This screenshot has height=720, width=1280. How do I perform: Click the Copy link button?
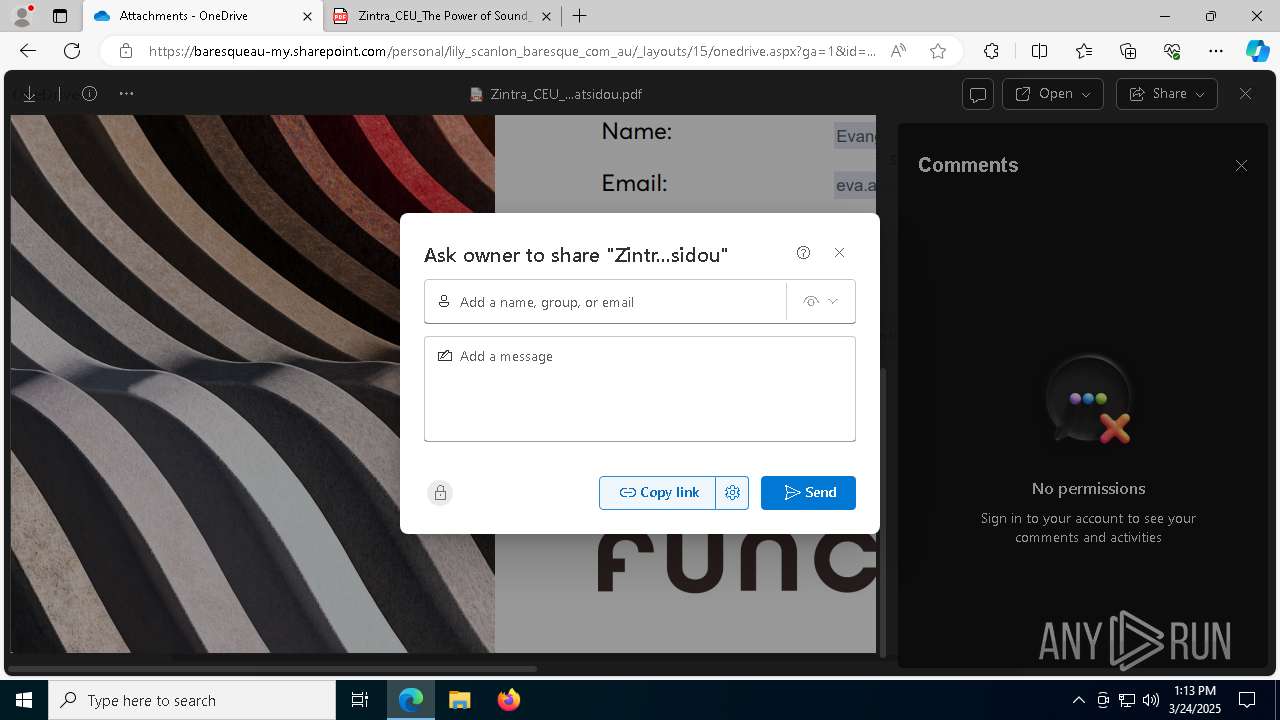tap(657, 493)
